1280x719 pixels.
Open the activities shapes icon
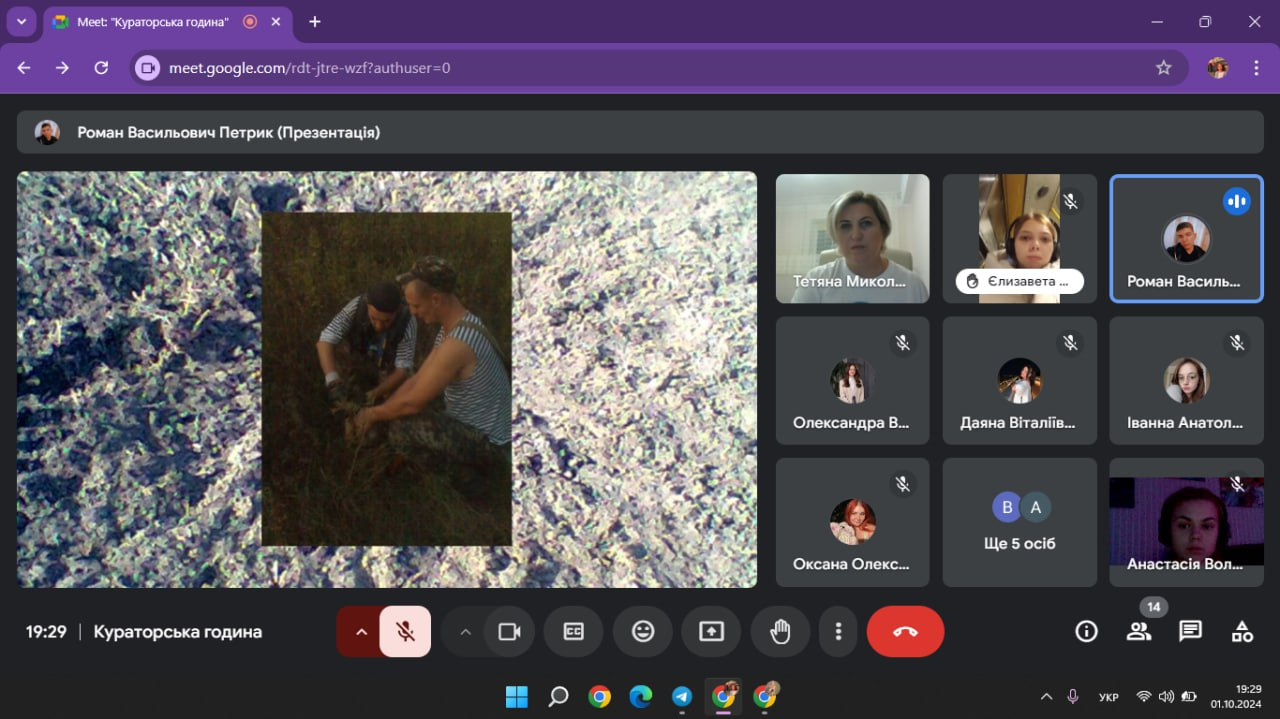pyautogui.click(x=1242, y=632)
